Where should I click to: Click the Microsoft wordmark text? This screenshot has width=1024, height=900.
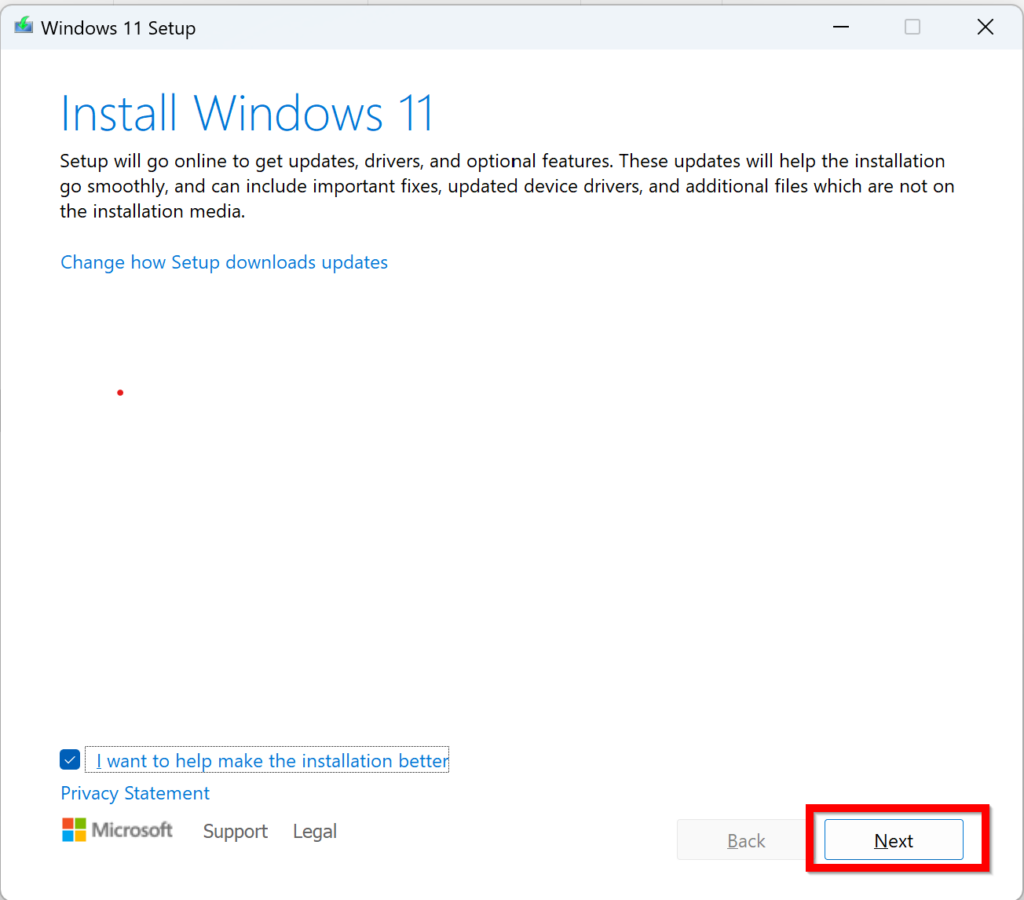[132, 830]
